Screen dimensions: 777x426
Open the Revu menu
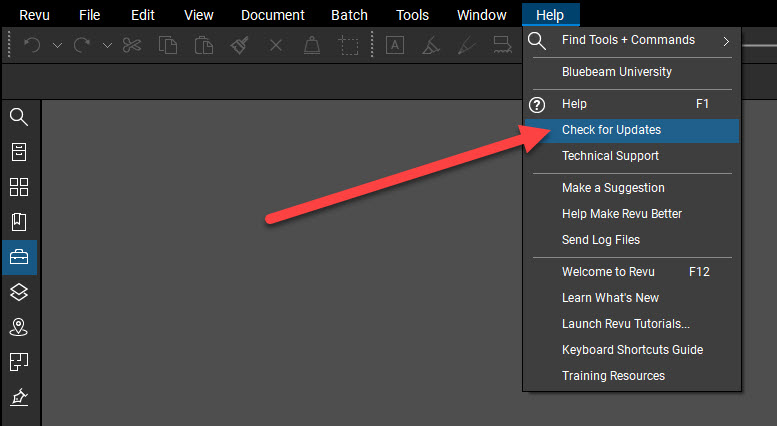pos(34,15)
